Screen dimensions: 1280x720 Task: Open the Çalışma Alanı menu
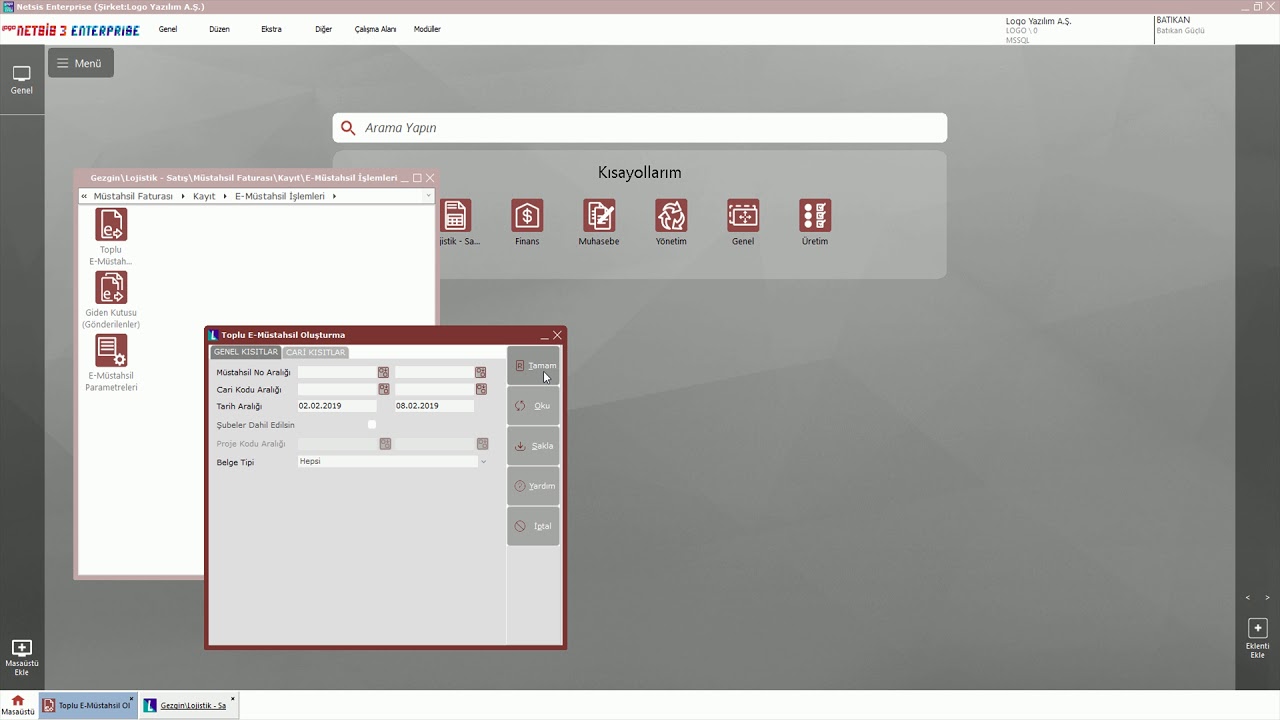375,29
